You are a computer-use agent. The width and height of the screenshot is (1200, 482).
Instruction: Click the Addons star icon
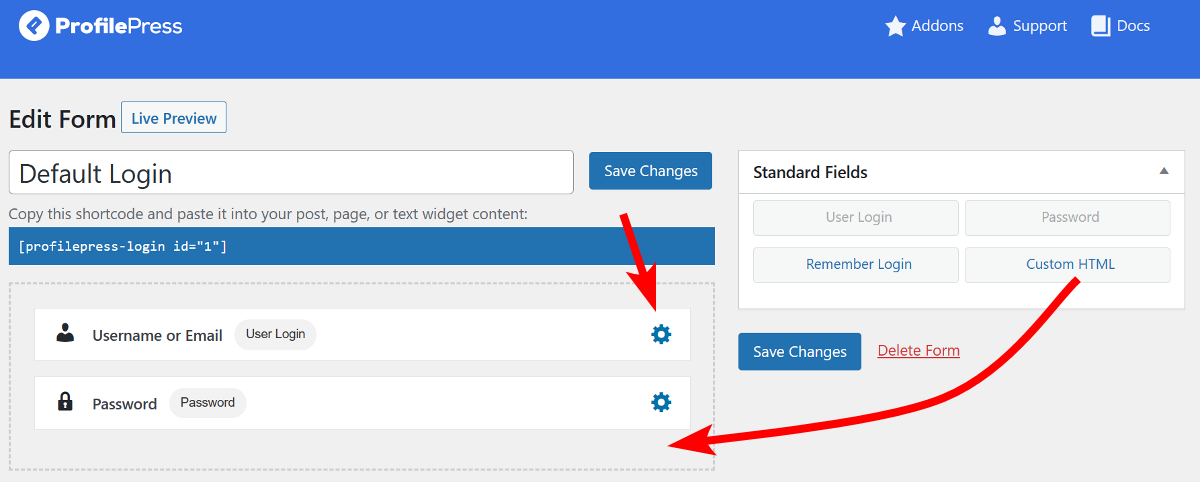pyautogui.click(x=895, y=26)
